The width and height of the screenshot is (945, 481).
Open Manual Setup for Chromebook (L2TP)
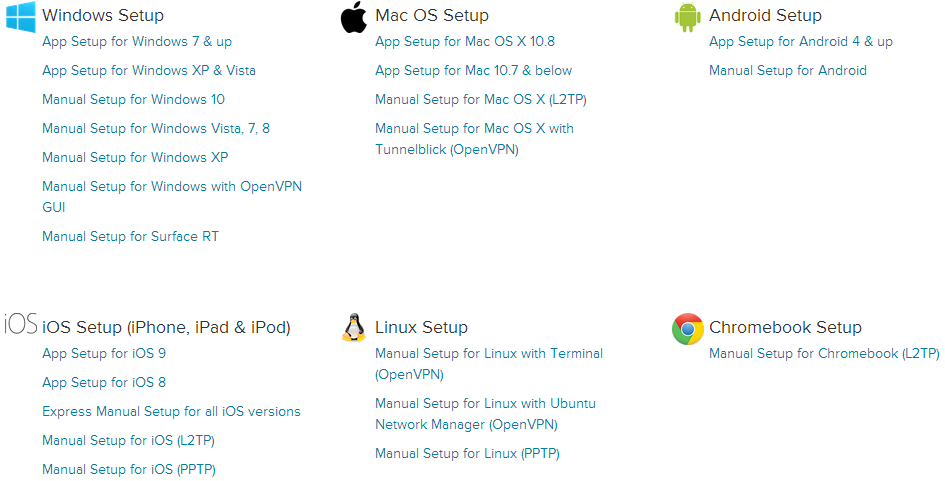coord(824,354)
